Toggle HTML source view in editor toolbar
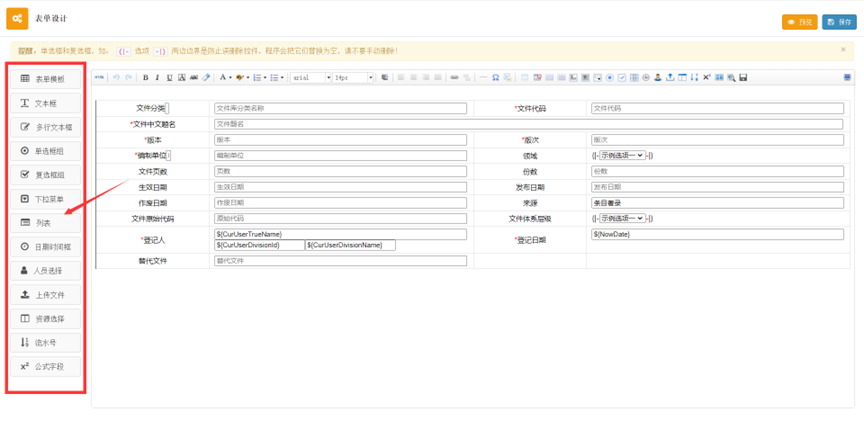This screenshot has width=864, height=421. click(99, 78)
